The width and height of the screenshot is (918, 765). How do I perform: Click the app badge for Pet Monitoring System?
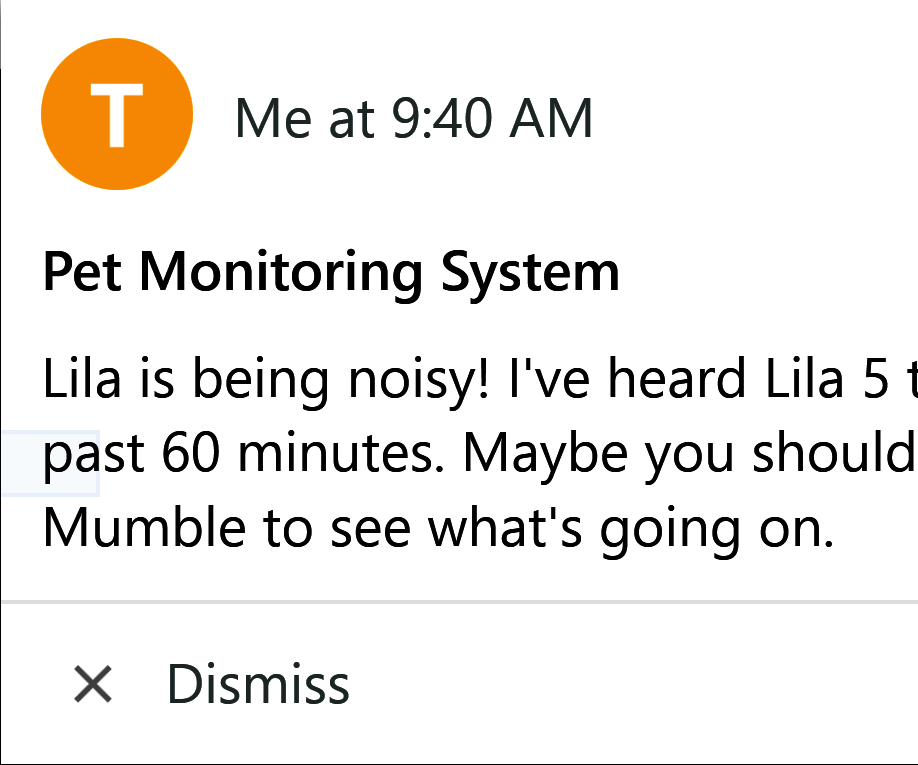pyautogui.click(x=117, y=114)
